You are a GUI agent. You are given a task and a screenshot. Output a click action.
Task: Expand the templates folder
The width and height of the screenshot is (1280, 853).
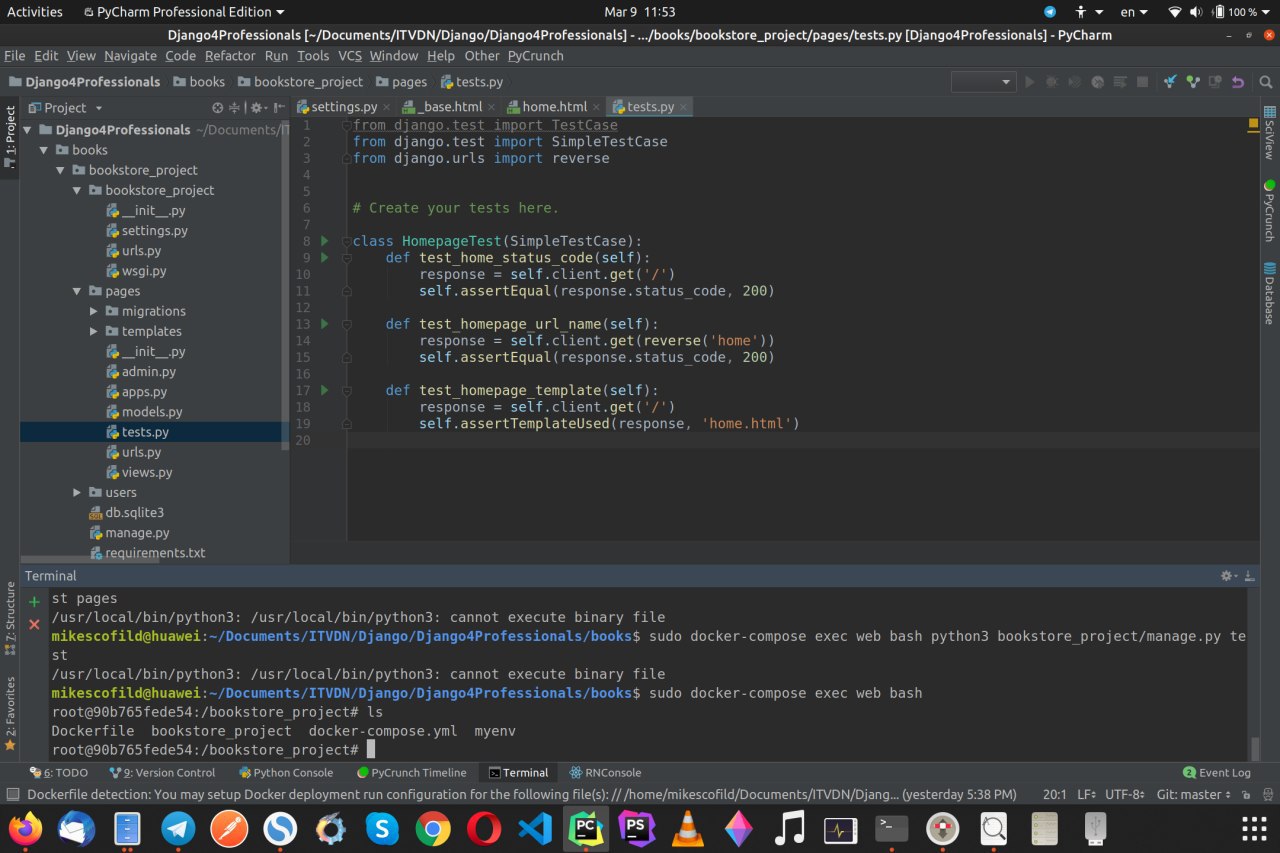coord(94,331)
